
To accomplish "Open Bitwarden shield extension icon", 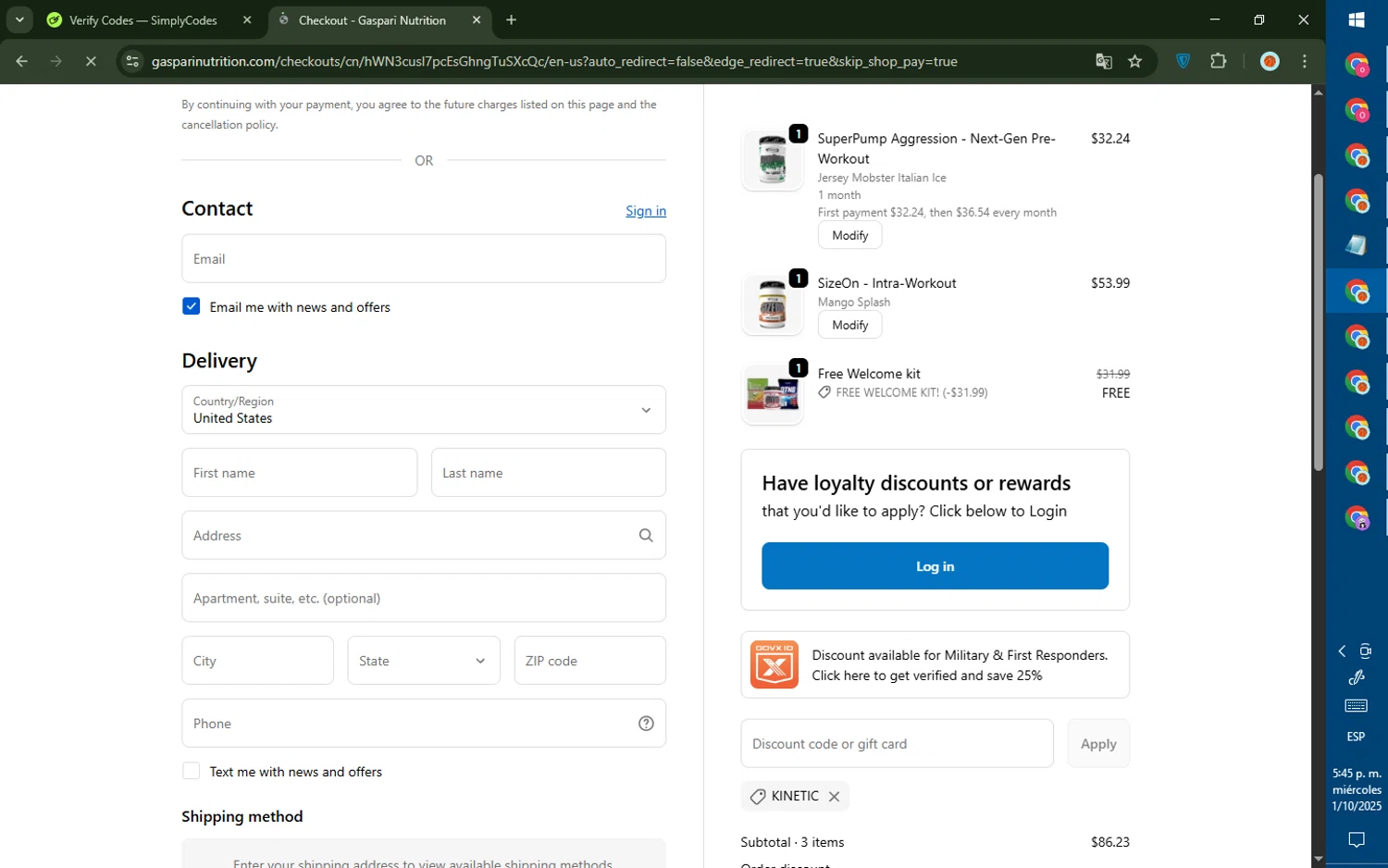I will 1183,61.
